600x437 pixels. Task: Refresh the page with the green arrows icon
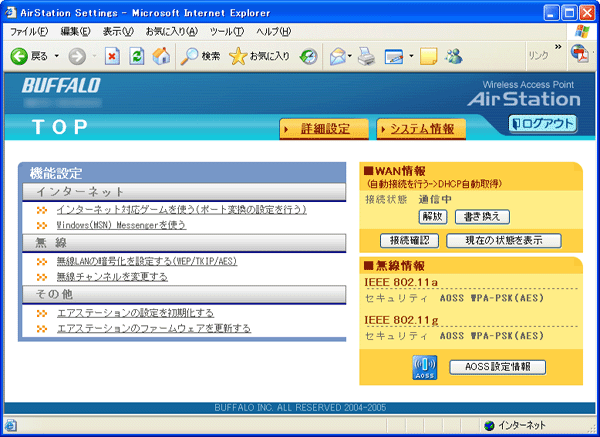coord(137,56)
